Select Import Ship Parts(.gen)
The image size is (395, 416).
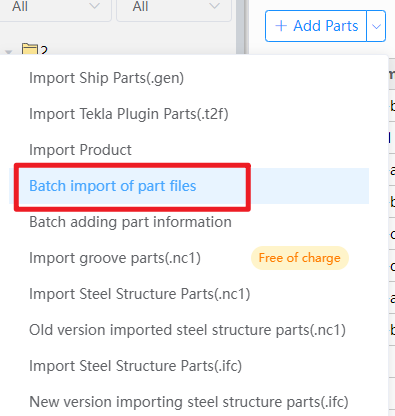tap(106, 78)
